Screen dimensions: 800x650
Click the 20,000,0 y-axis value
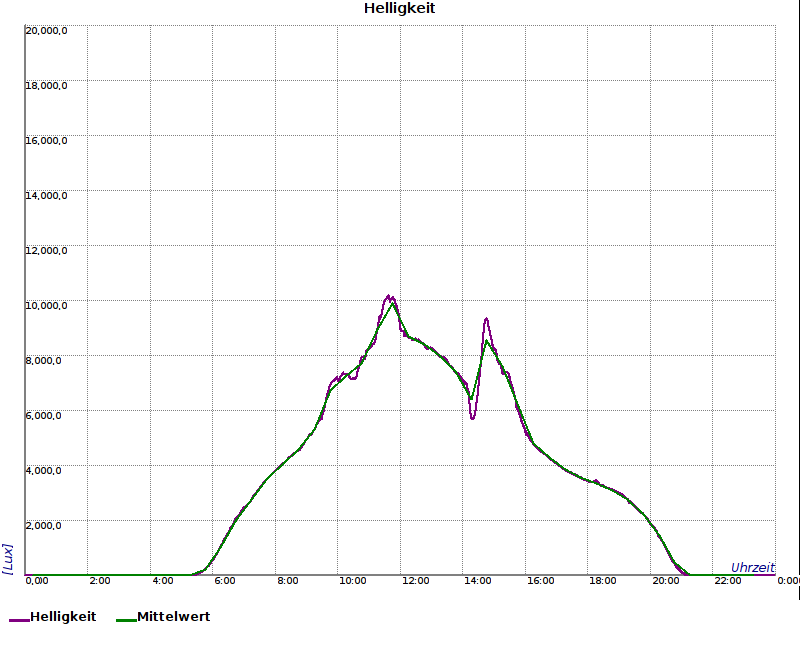46,31
